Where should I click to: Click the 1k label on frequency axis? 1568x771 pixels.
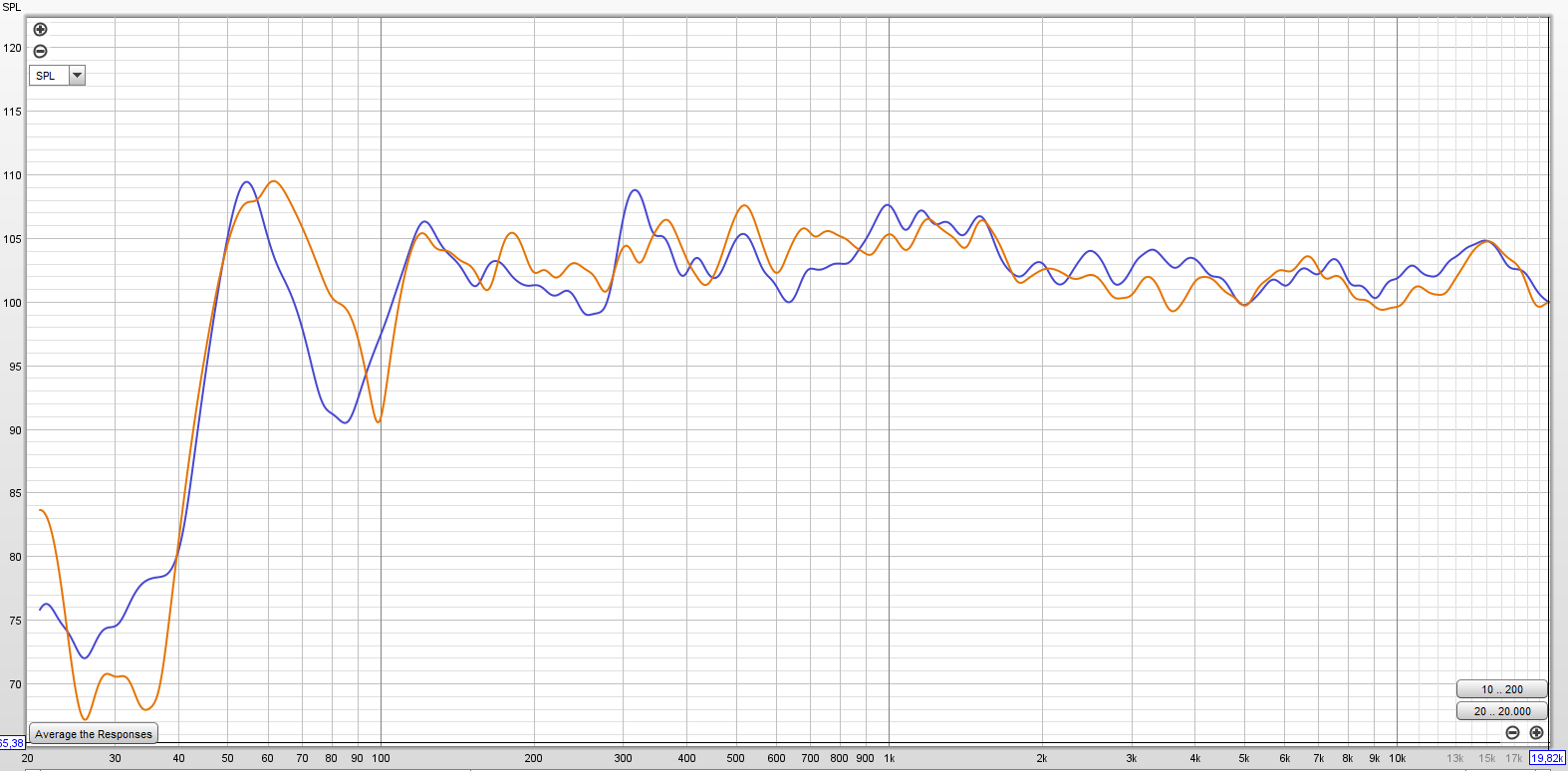889,758
